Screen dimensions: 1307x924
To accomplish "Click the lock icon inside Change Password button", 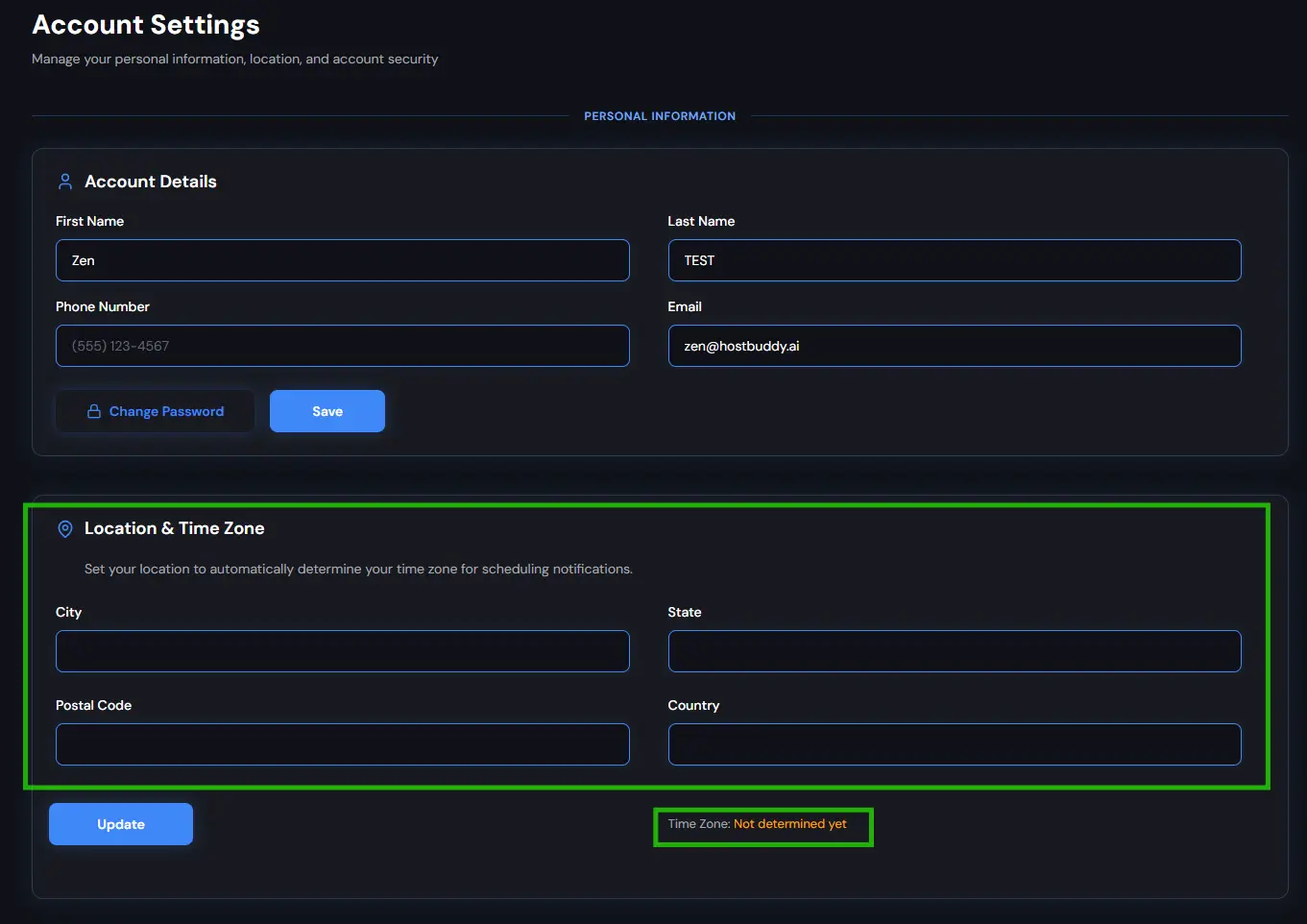I will tap(93, 410).
